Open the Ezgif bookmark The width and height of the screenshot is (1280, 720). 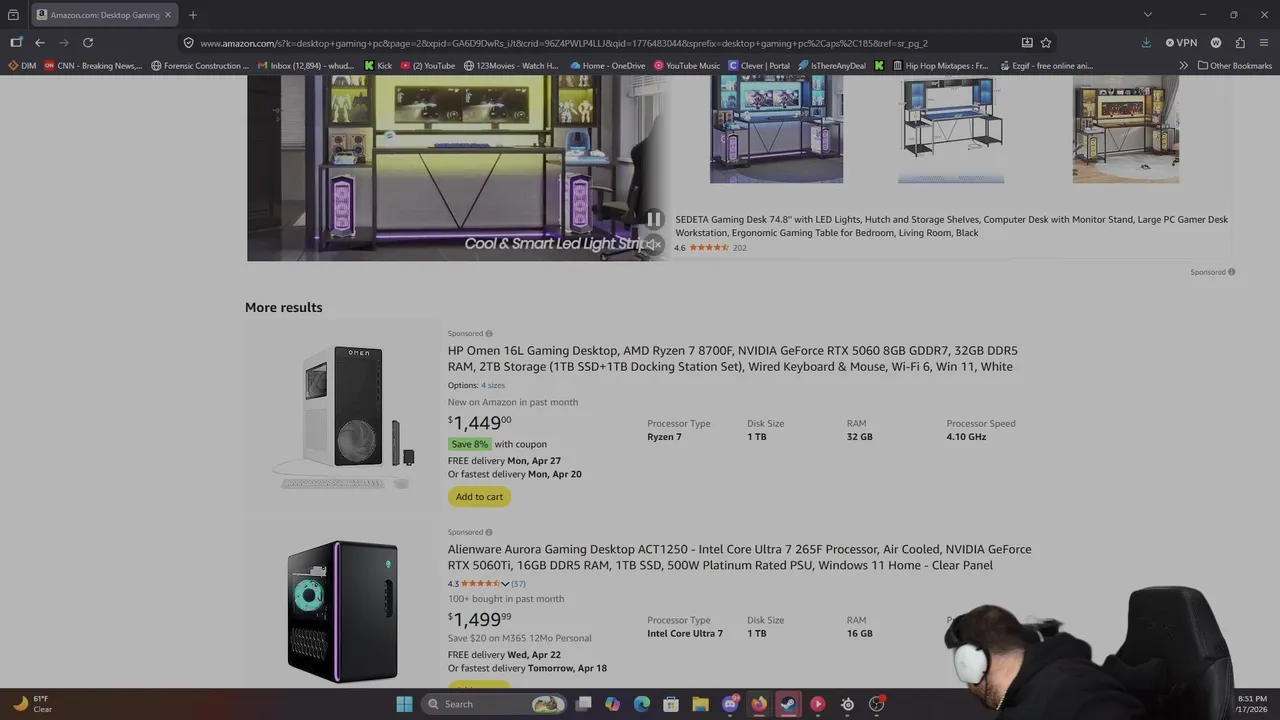click(1049, 66)
